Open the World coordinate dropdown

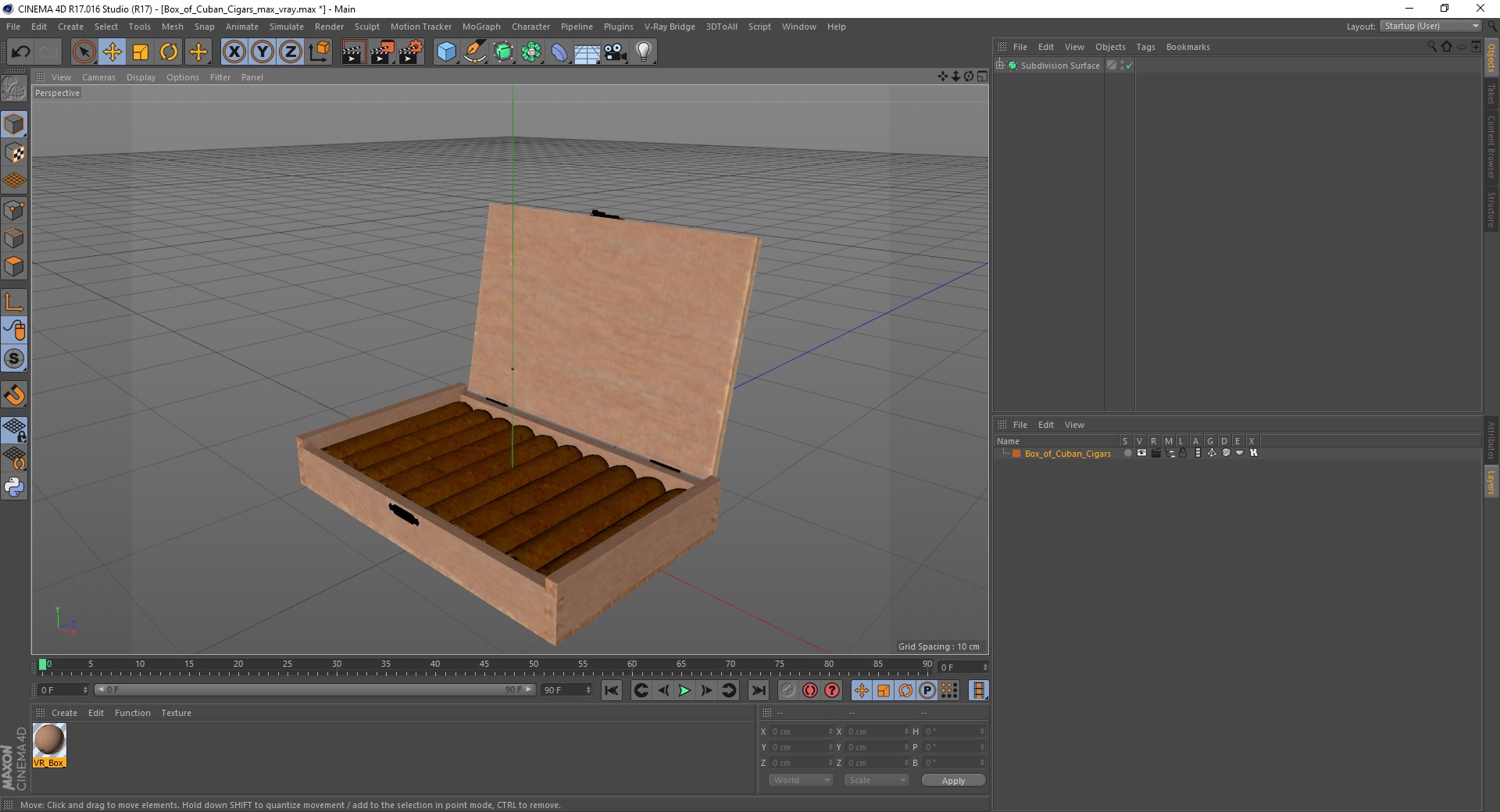pyautogui.click(x=801, y=780)
